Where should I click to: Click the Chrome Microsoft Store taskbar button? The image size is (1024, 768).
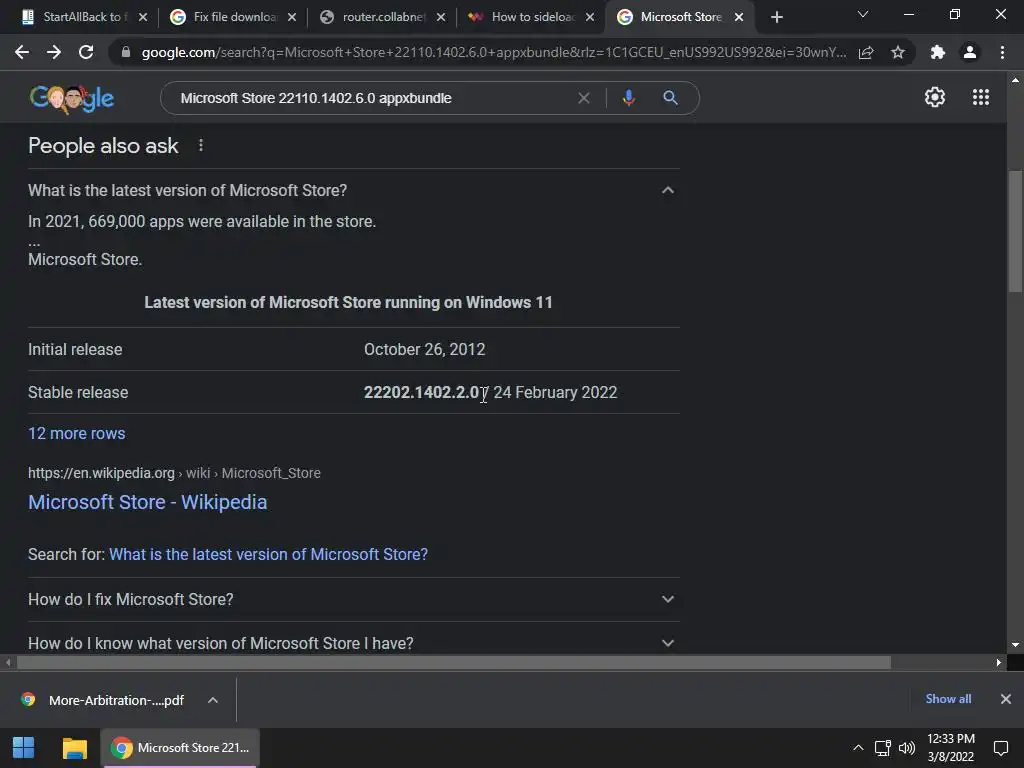click(x=180, y=748)
